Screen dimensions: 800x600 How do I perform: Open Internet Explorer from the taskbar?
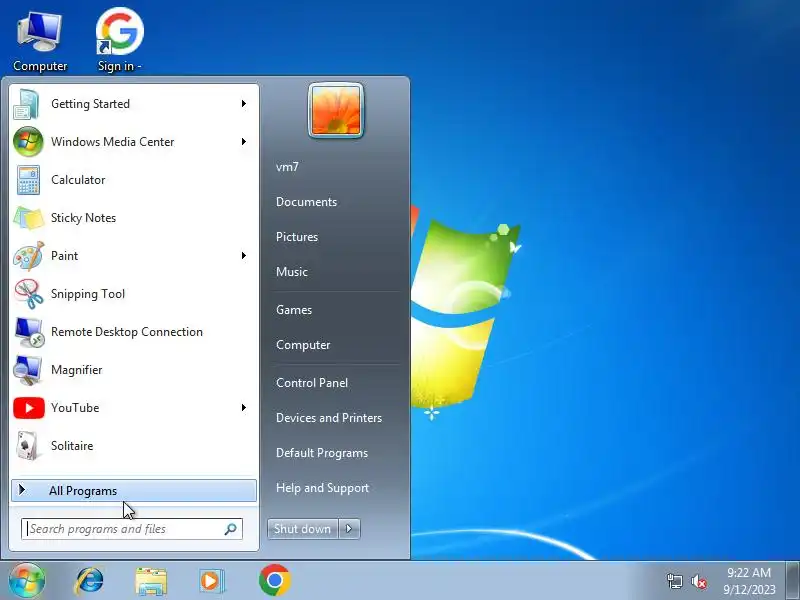pyautogui.click(x=89, y=581)
